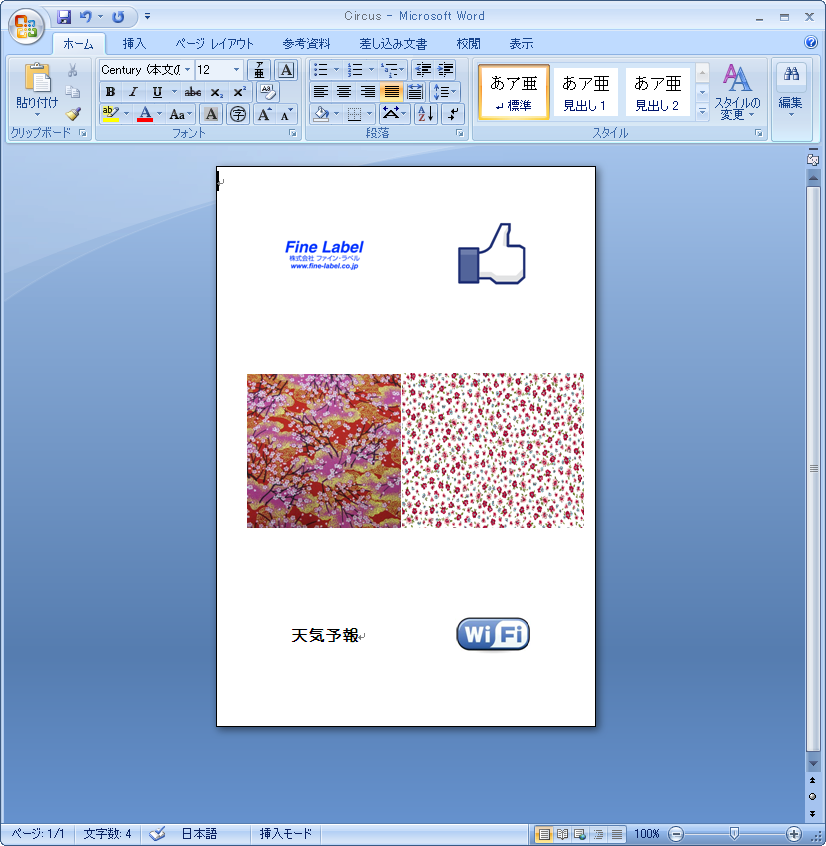Open the ページ レイアウト tab

coord(214,44)
